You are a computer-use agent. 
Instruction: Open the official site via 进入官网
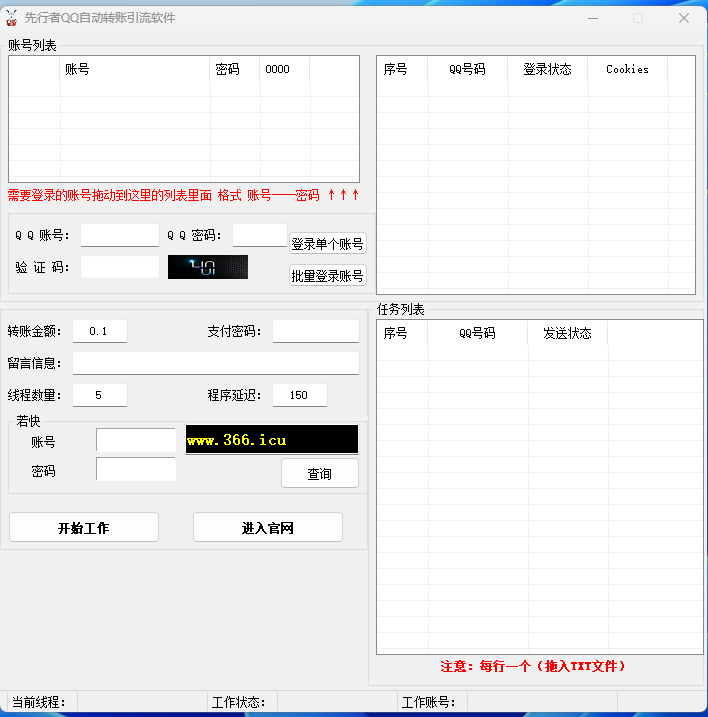coord(267,528)
